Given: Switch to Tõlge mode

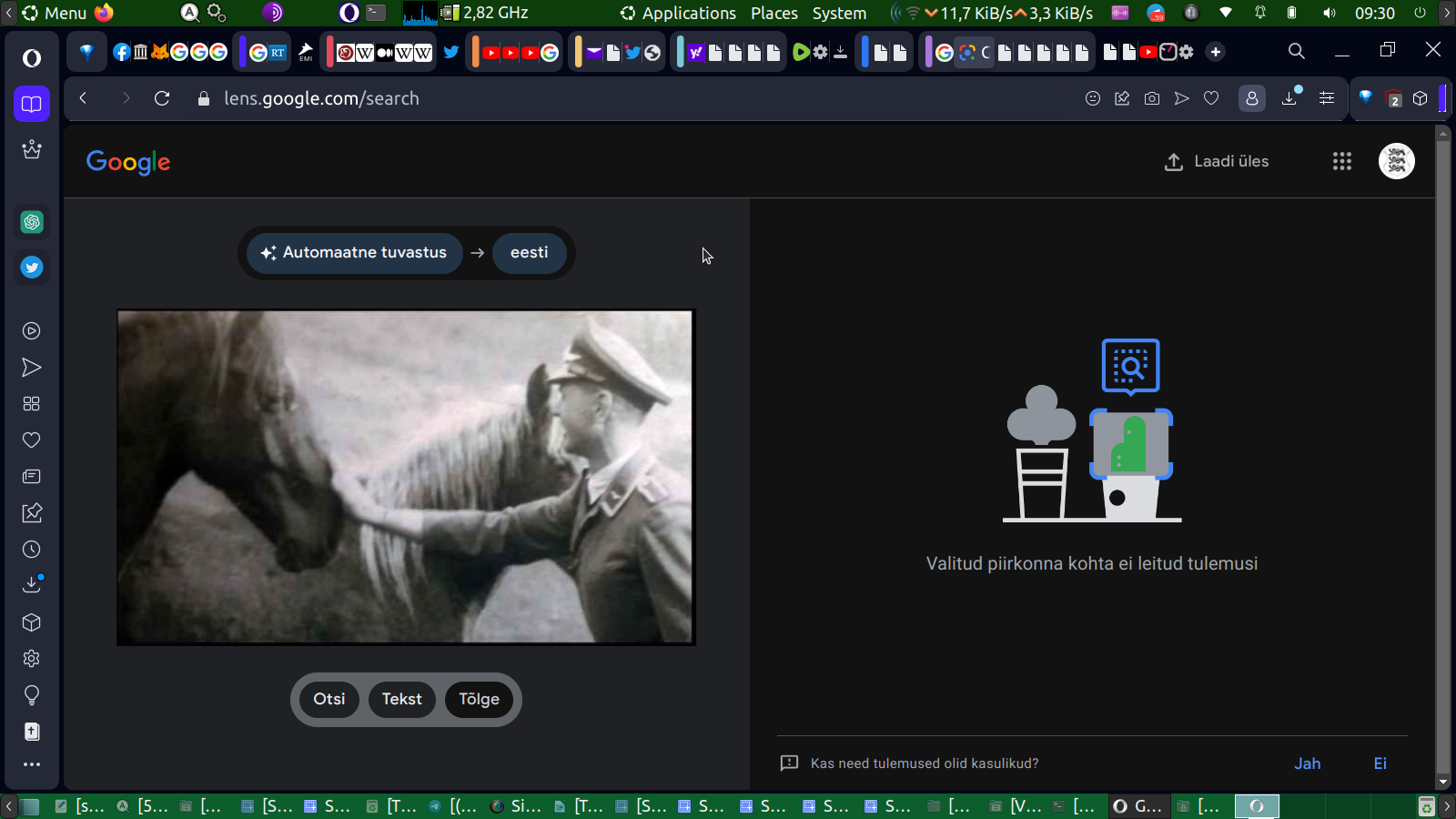Looking at the screenshot, I should 479,699.
